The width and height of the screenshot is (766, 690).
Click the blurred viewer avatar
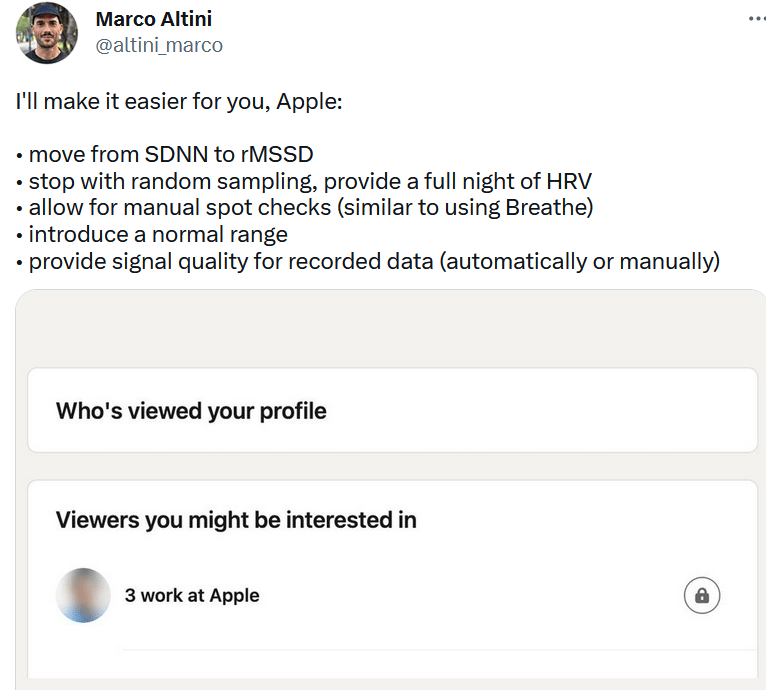coord(83,596)
